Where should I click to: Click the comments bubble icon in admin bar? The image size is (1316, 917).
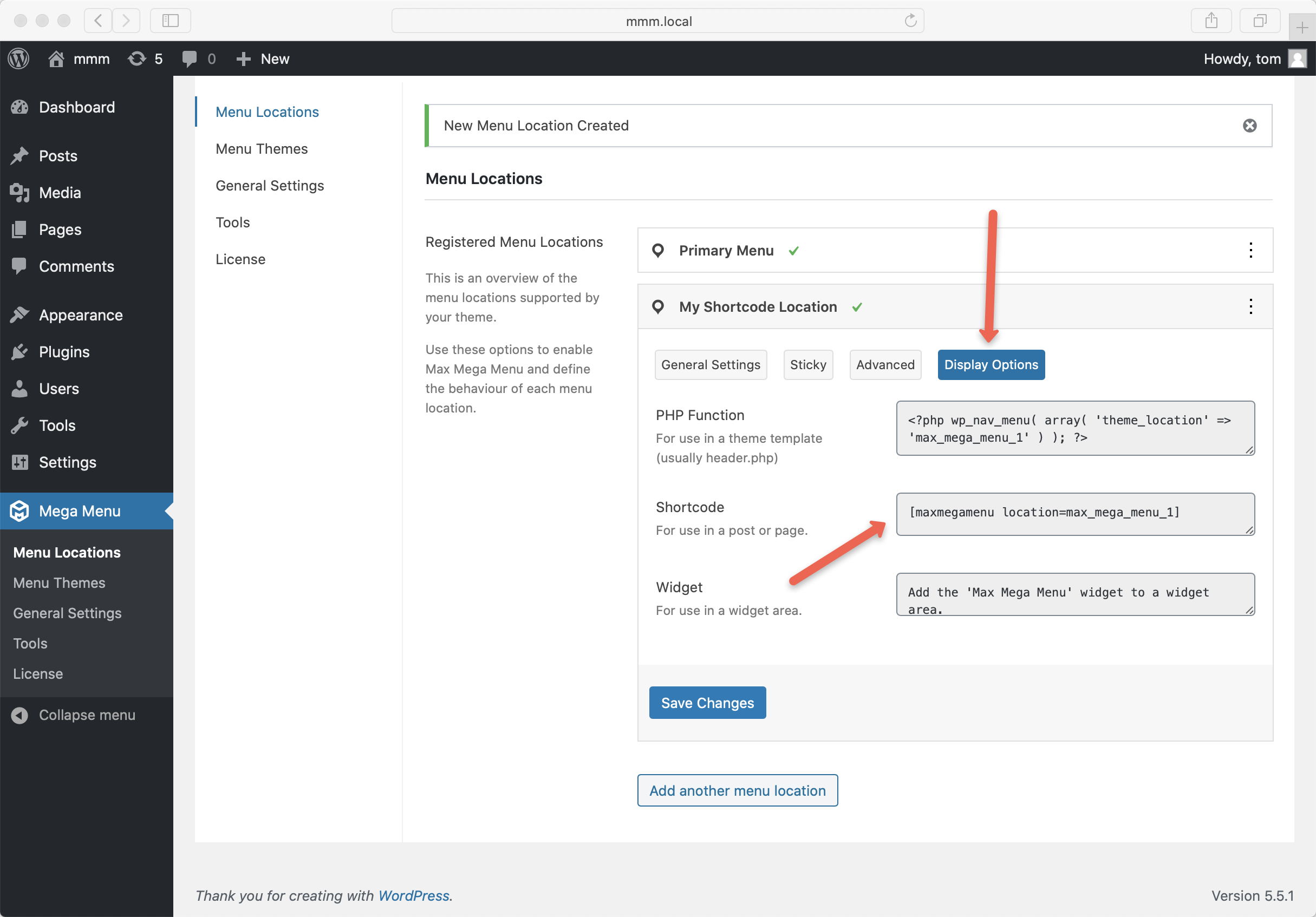189,58
